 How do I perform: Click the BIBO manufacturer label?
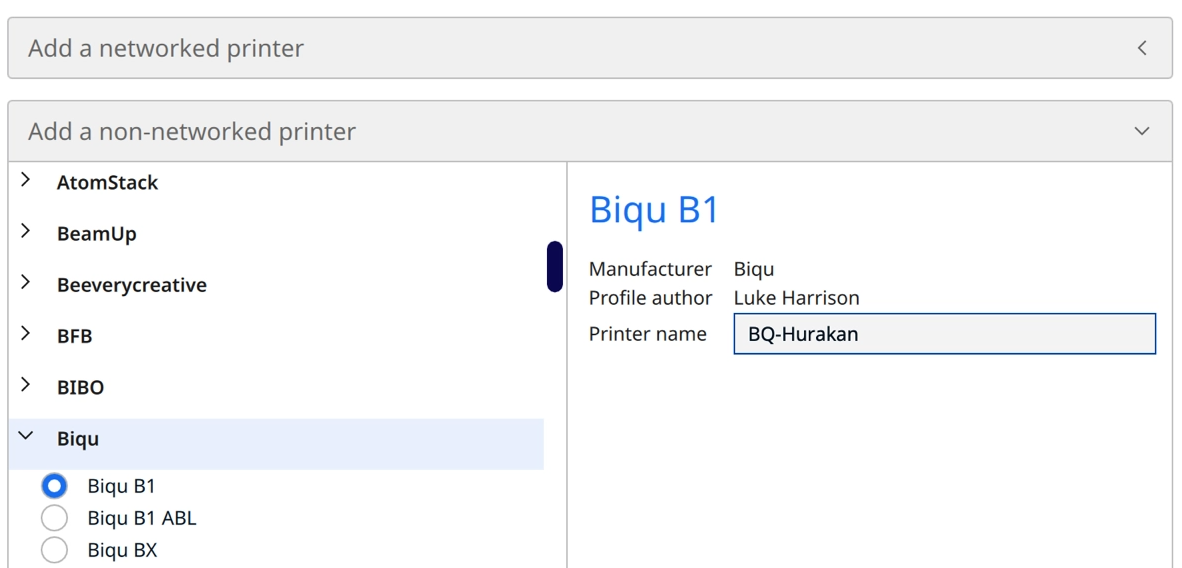(80, 387)
